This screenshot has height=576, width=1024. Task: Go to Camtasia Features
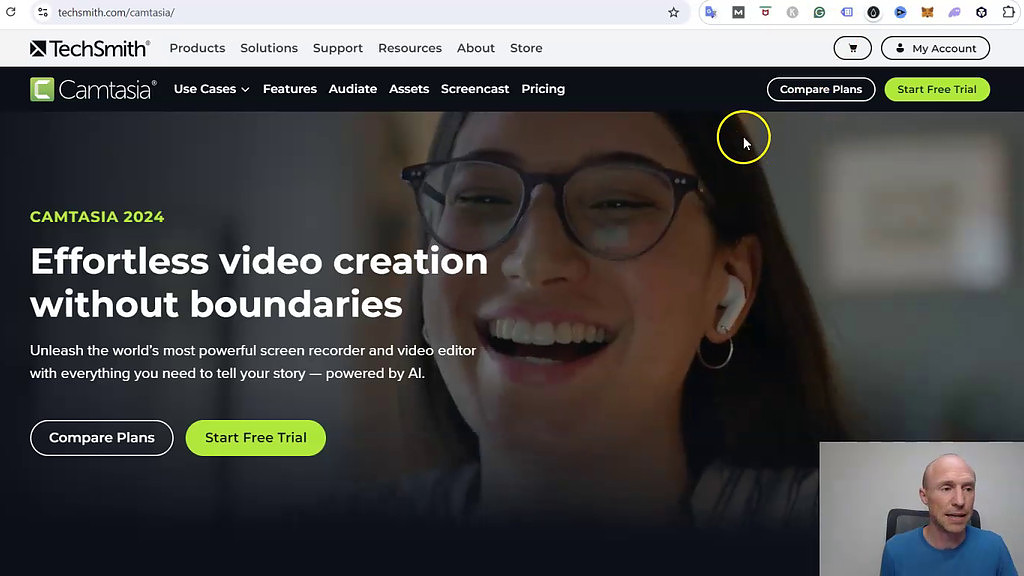click(290, 89)
